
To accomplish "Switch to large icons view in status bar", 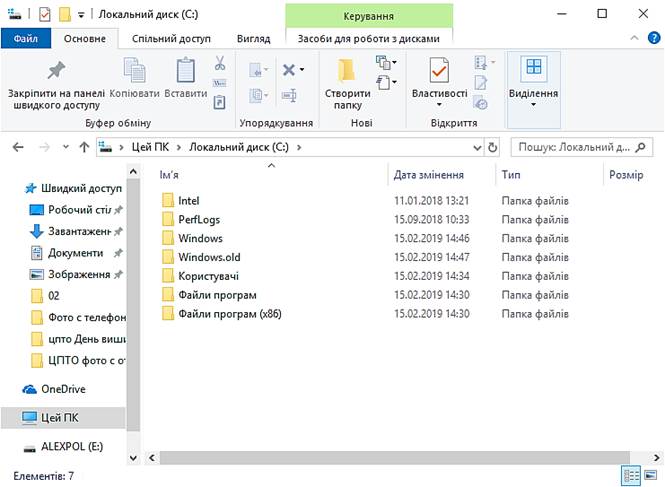I will tap(651, 476).
